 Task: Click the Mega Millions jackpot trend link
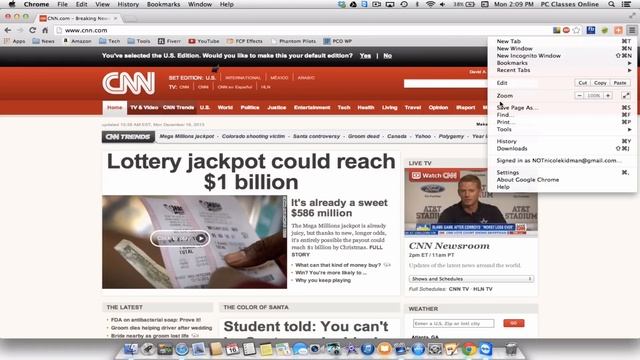(187, 136)
